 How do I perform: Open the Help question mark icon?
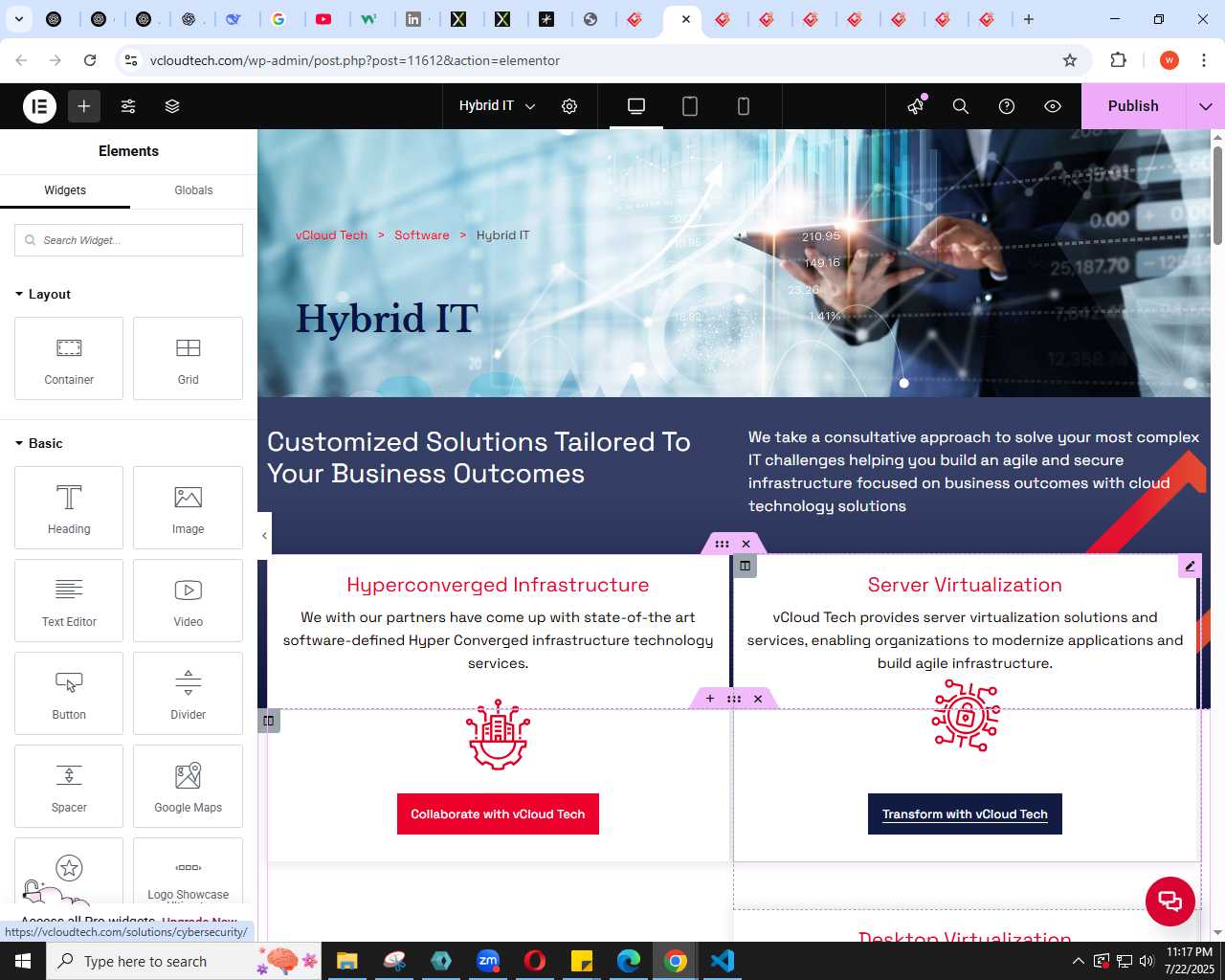(1007, 106)
